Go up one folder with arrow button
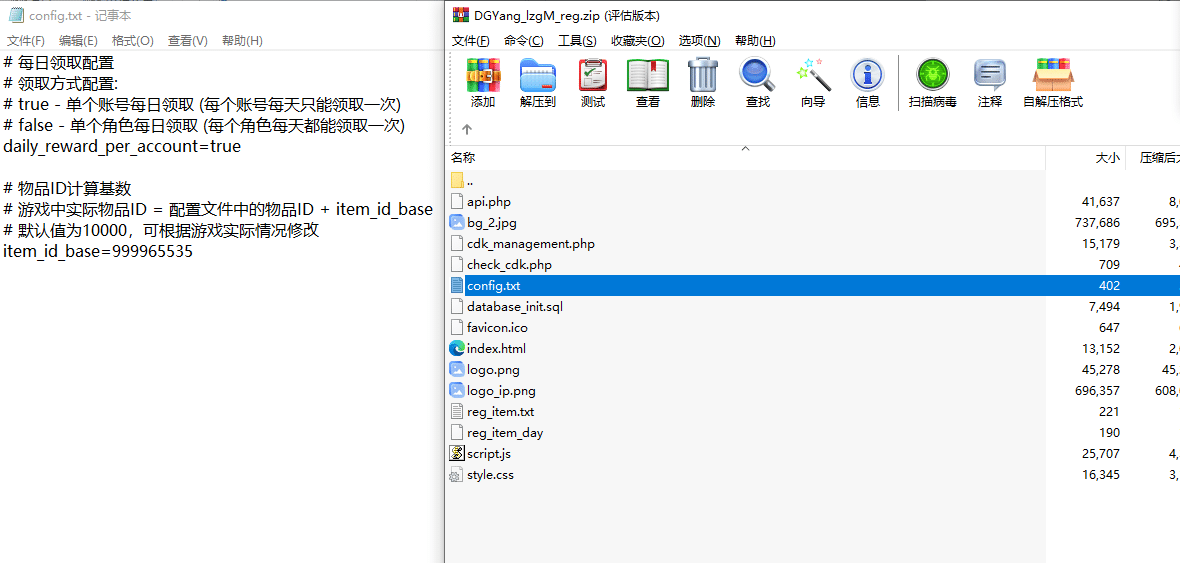Screen dimensions: 1180x563 click(467, 129)
